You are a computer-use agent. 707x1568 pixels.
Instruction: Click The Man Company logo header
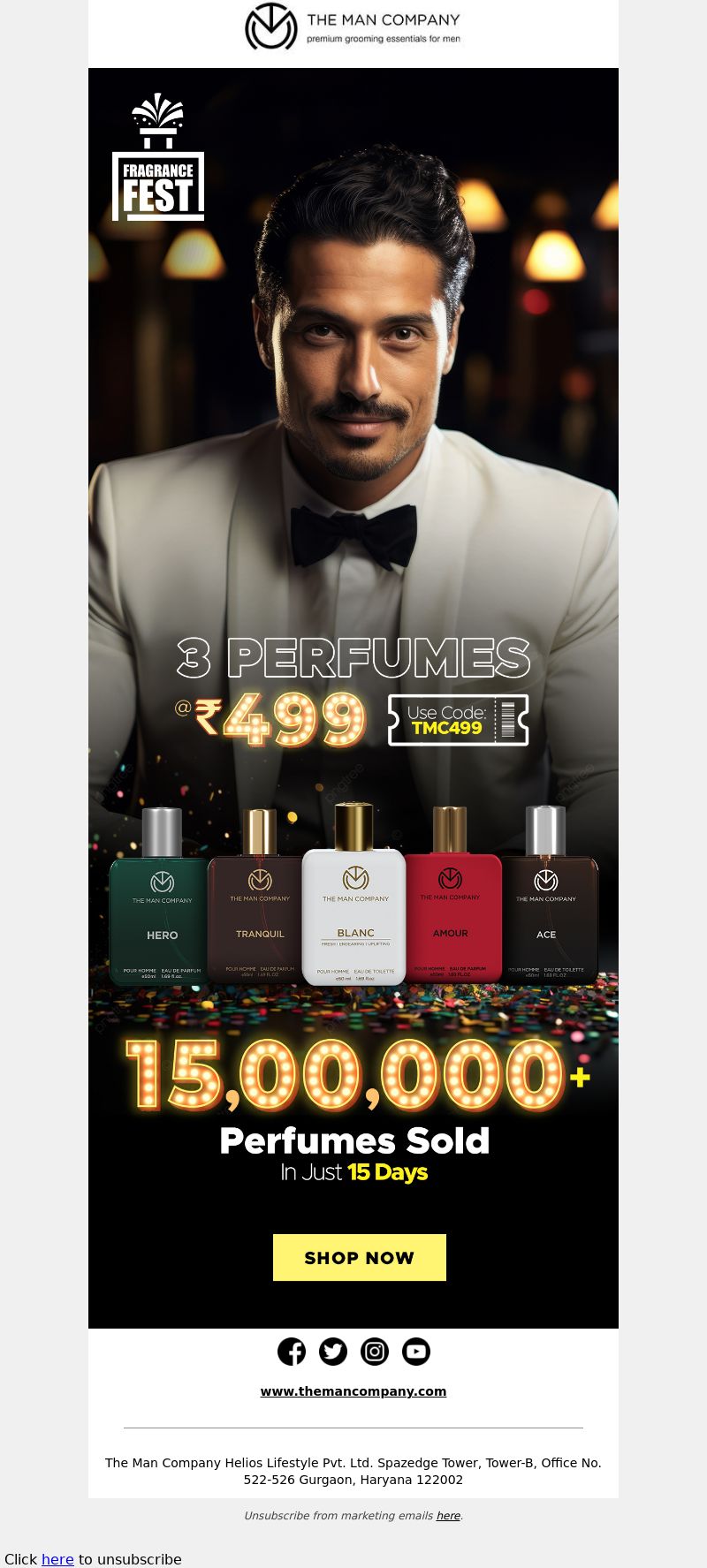tap(353, 27)
